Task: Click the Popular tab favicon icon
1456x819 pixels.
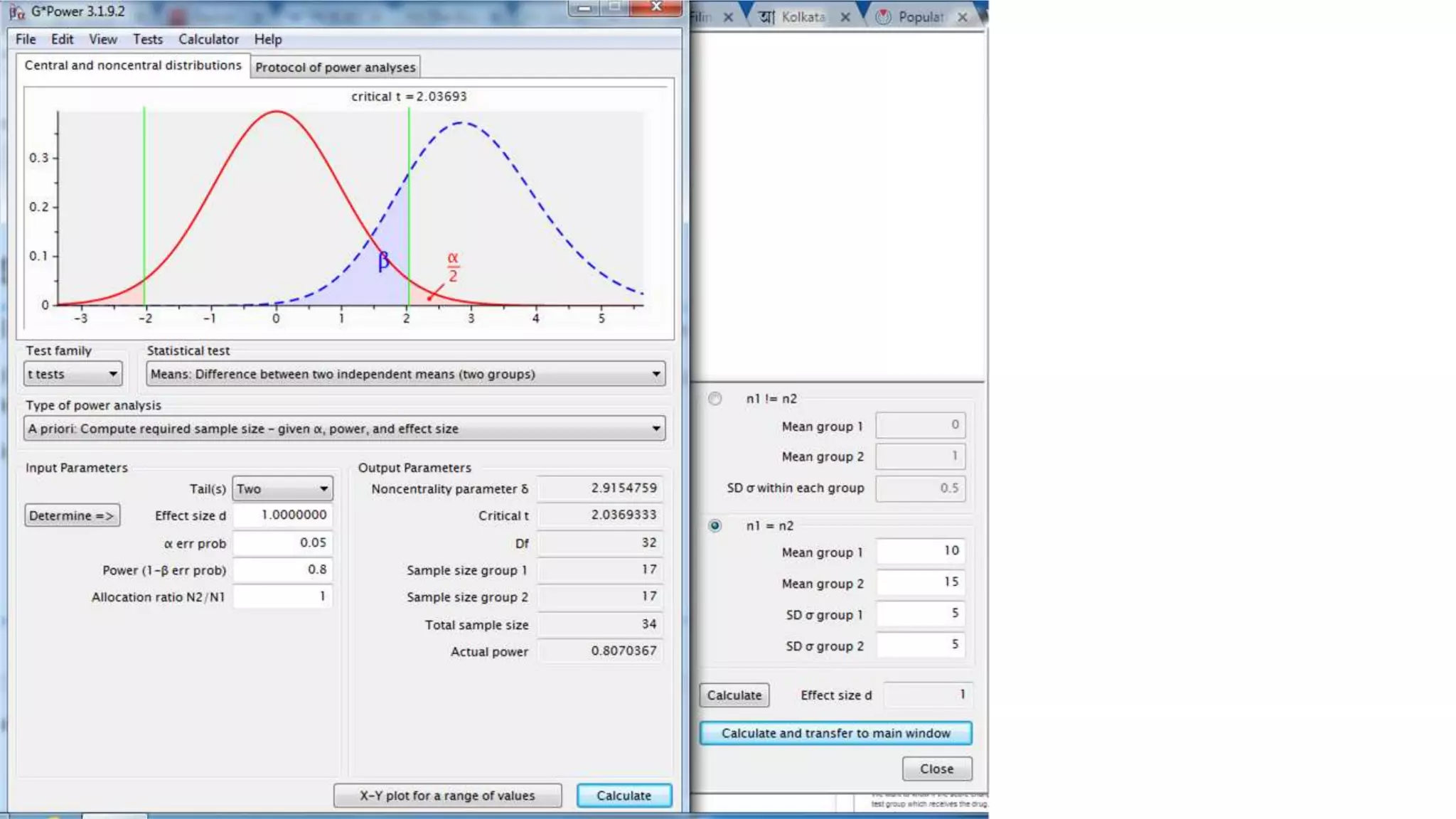Action: click(x=883, y=17)
